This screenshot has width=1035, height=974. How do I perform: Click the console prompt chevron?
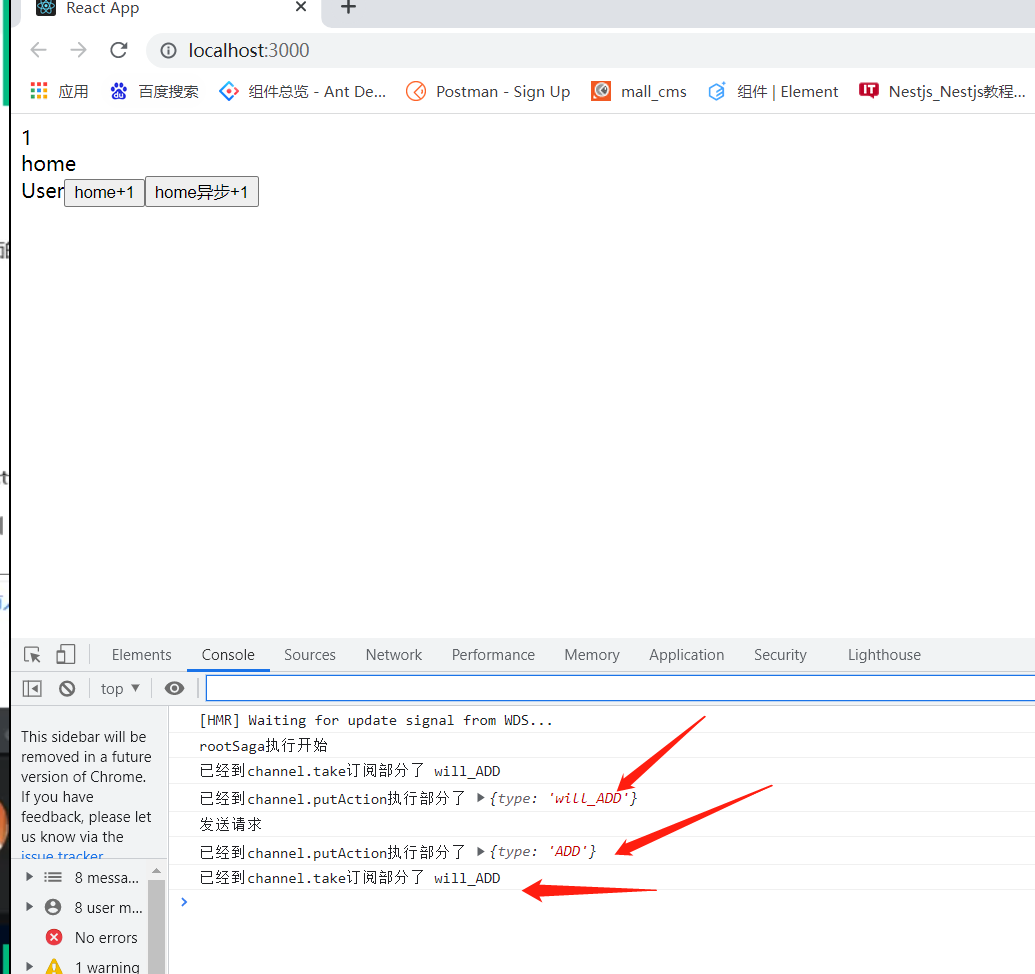point(184,902)
